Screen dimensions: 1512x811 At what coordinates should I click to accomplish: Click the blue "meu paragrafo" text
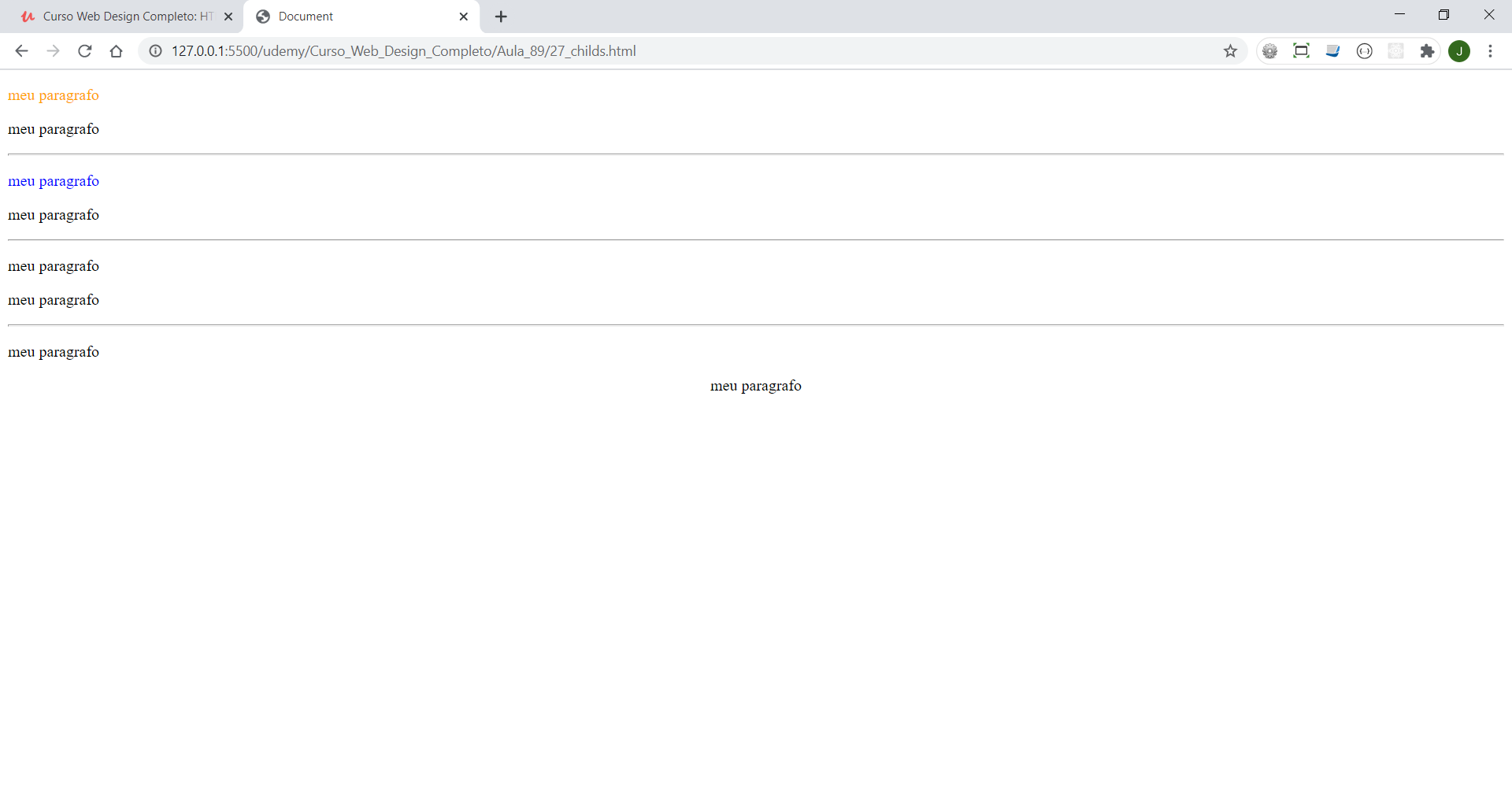point(54,182)
